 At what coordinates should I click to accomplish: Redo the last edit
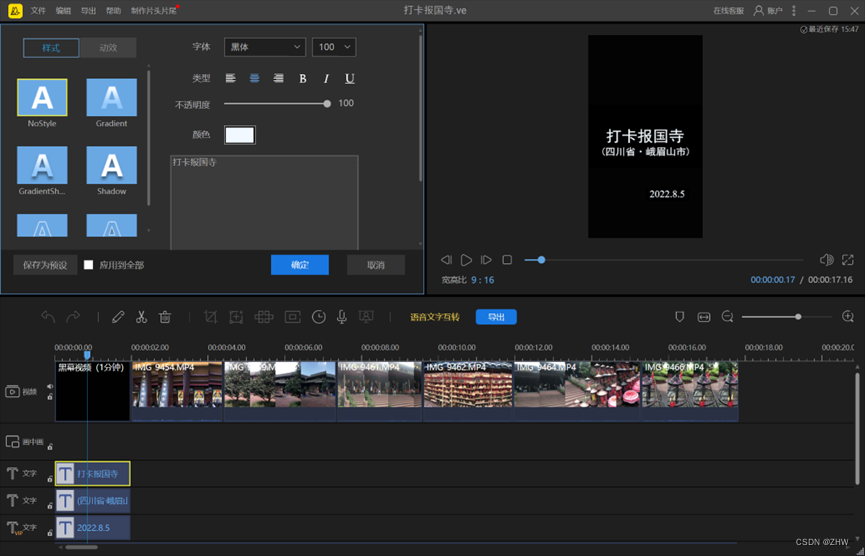pos(73,317)
